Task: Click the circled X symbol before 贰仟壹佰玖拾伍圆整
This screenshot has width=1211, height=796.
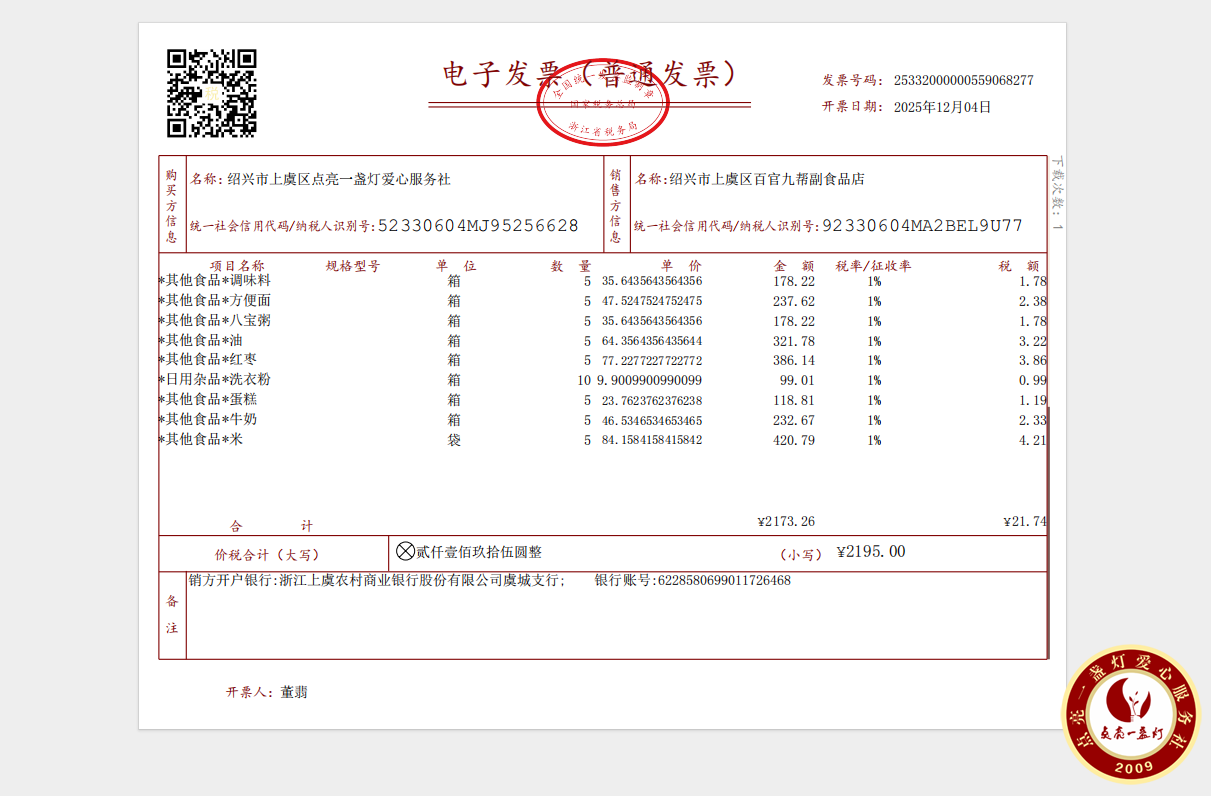Action: click(405, 551)
